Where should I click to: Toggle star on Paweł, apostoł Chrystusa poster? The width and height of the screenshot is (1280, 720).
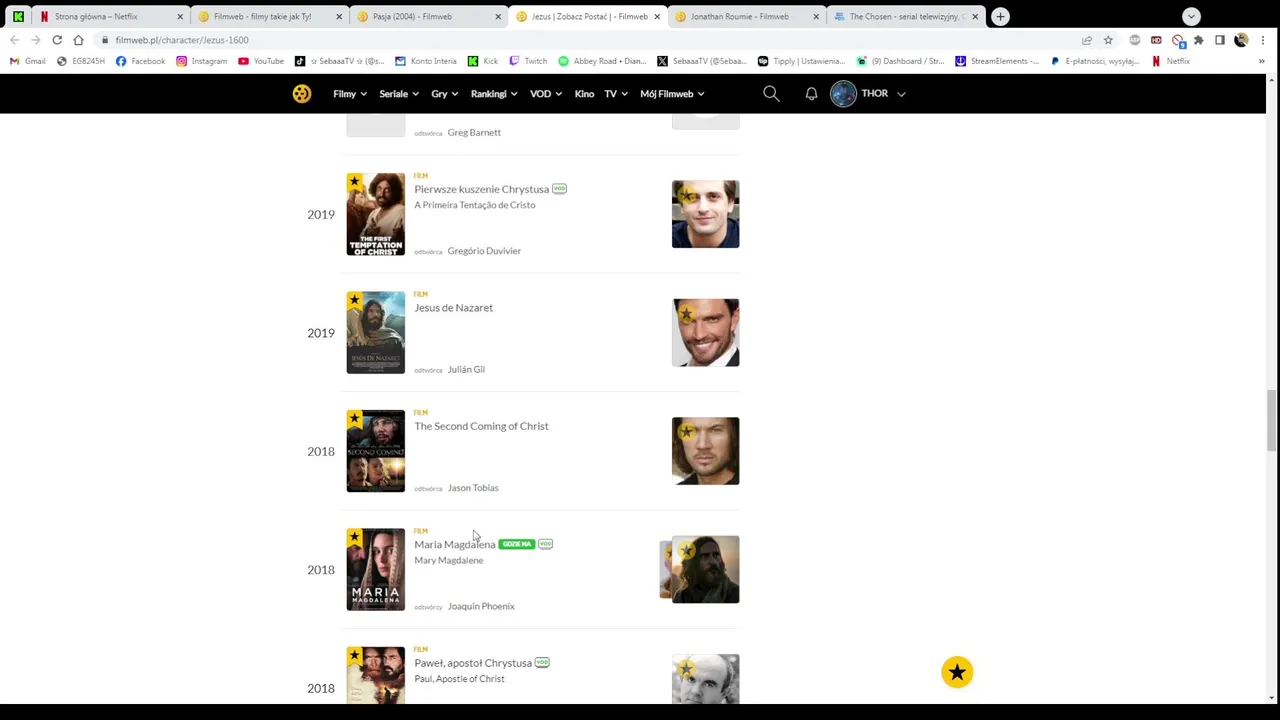point(354,656)
